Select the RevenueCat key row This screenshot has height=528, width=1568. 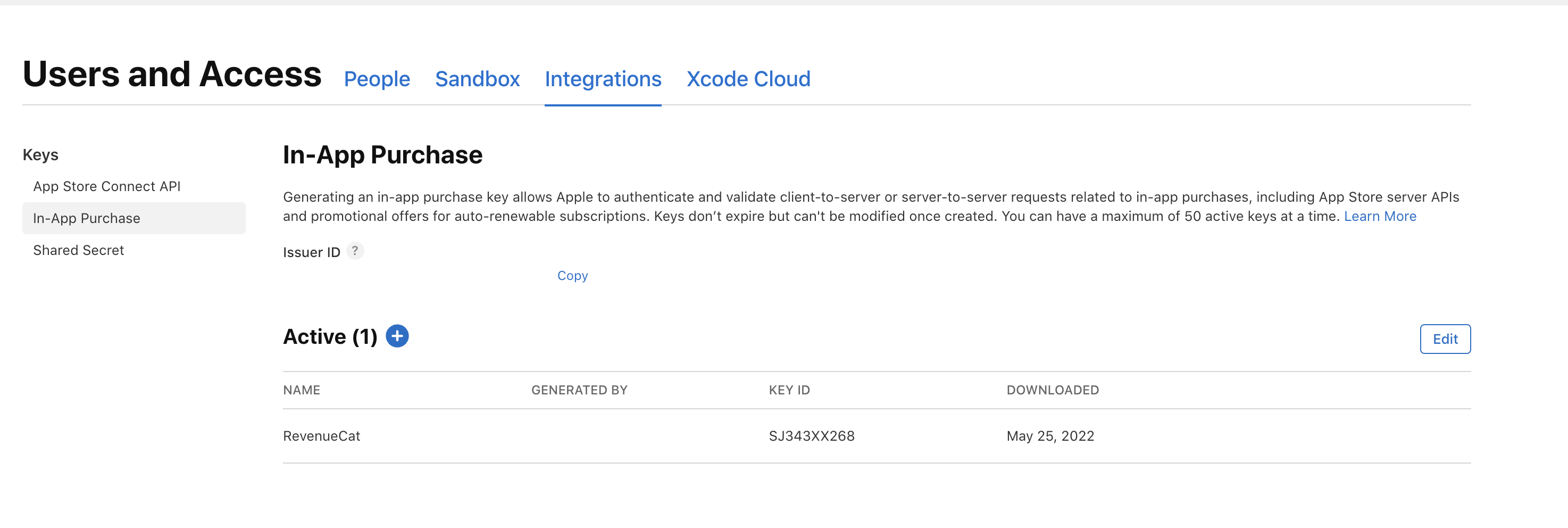click(321, 435)
